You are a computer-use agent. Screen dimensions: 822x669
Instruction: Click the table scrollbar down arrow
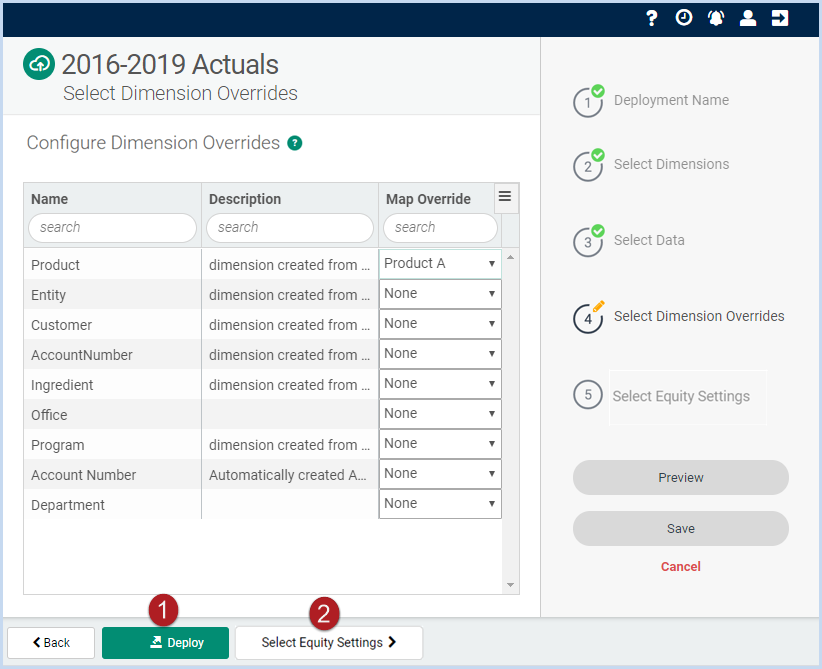(x=510, y=585)
